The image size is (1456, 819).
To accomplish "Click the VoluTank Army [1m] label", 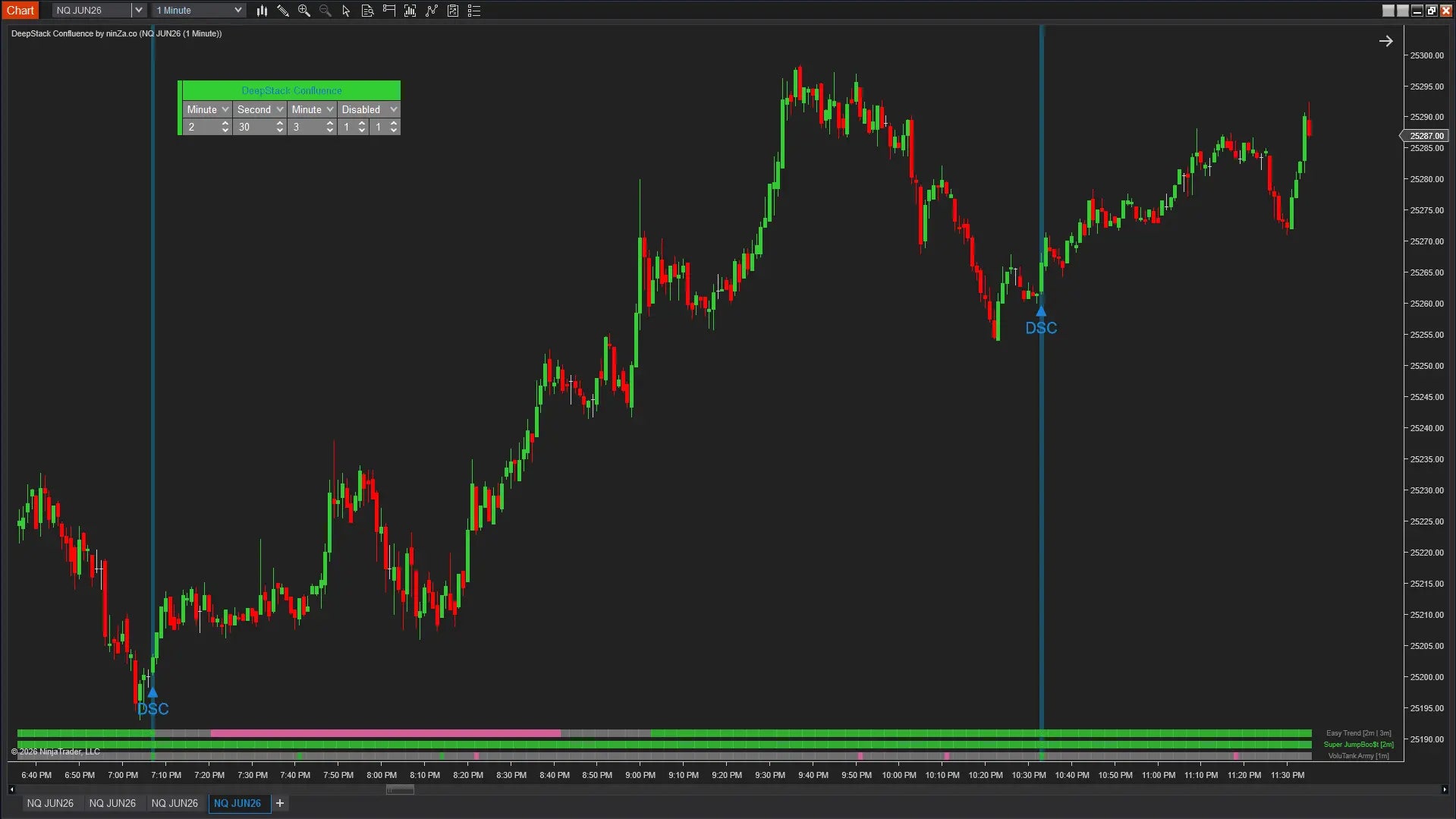I will [x=1358, y=756].
